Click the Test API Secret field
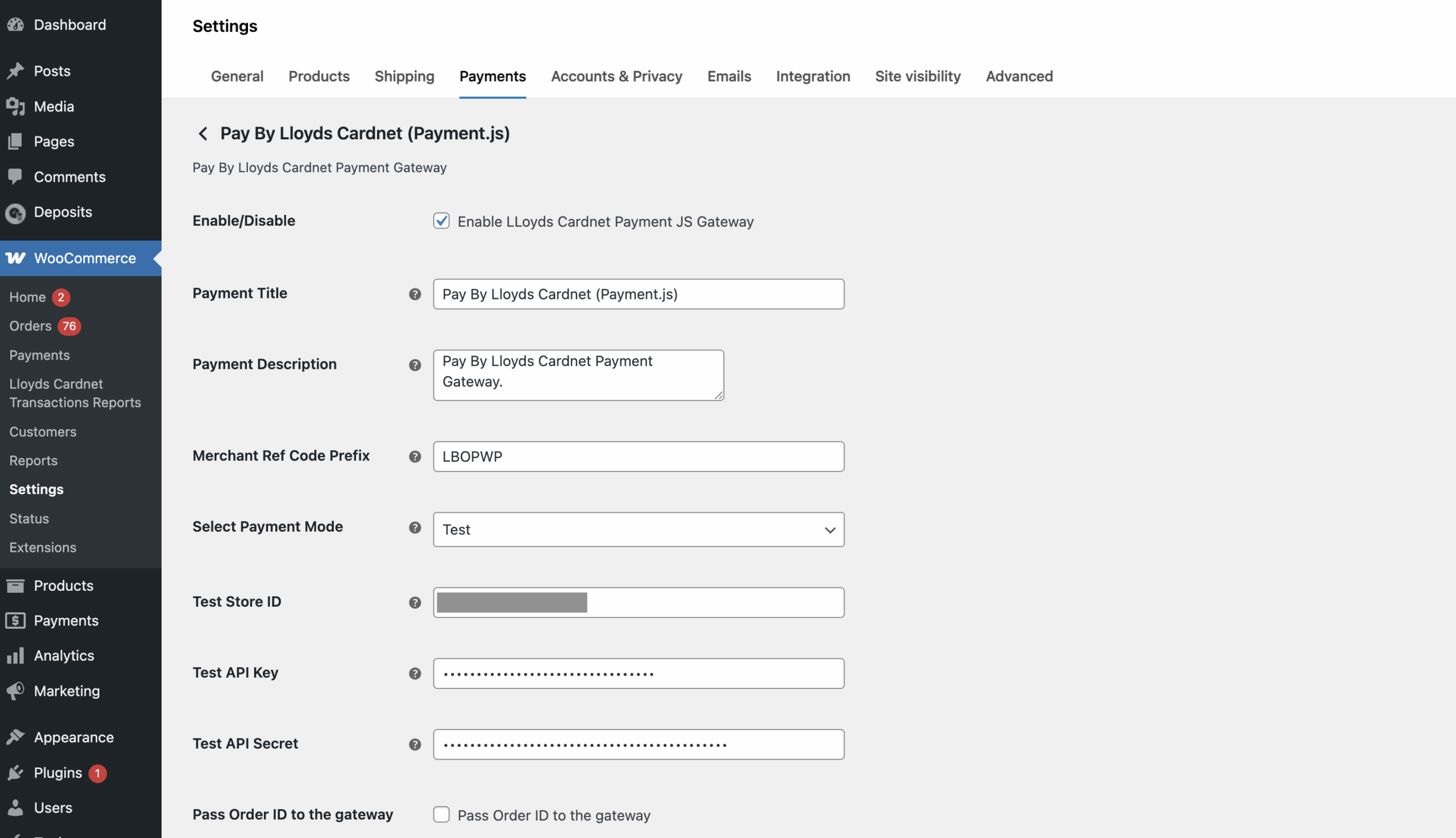This screenshot has height=838, width=1456. click(639, 744)
